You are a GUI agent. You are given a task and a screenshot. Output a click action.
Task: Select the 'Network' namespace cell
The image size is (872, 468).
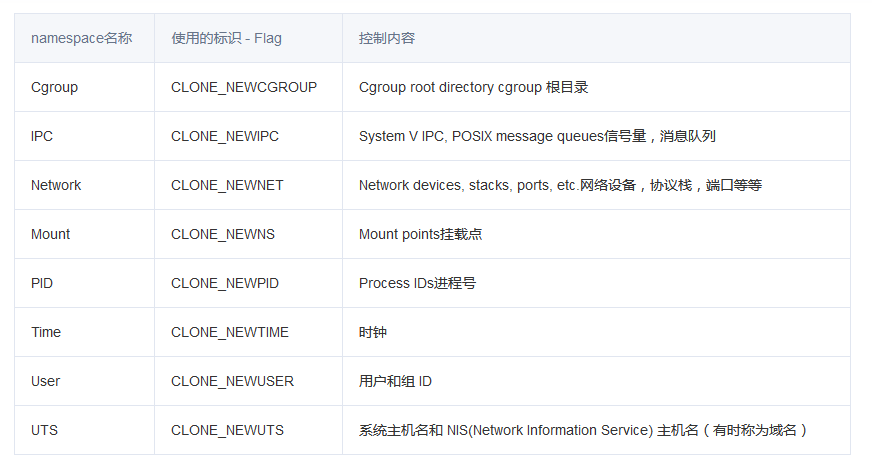[85, 185]
